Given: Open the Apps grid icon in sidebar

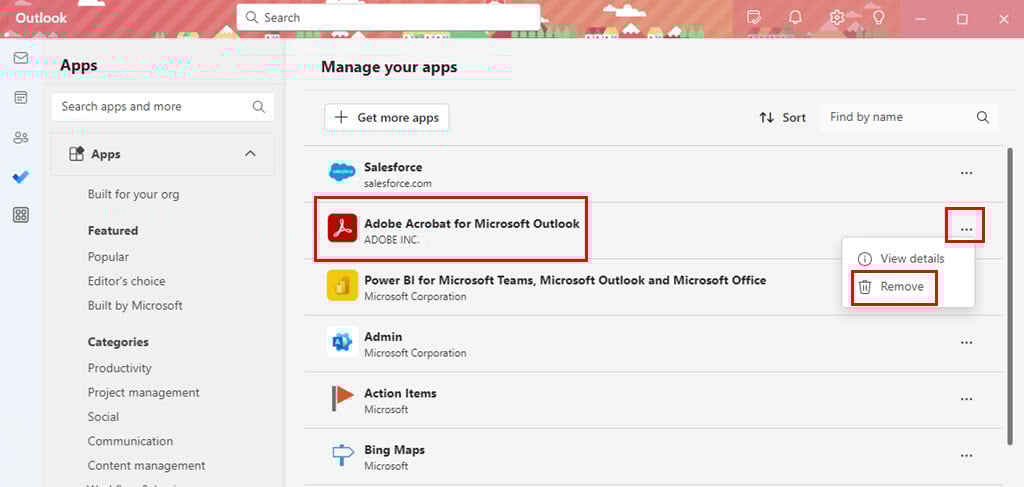Looking at the screenshot, I should [21, 215].
